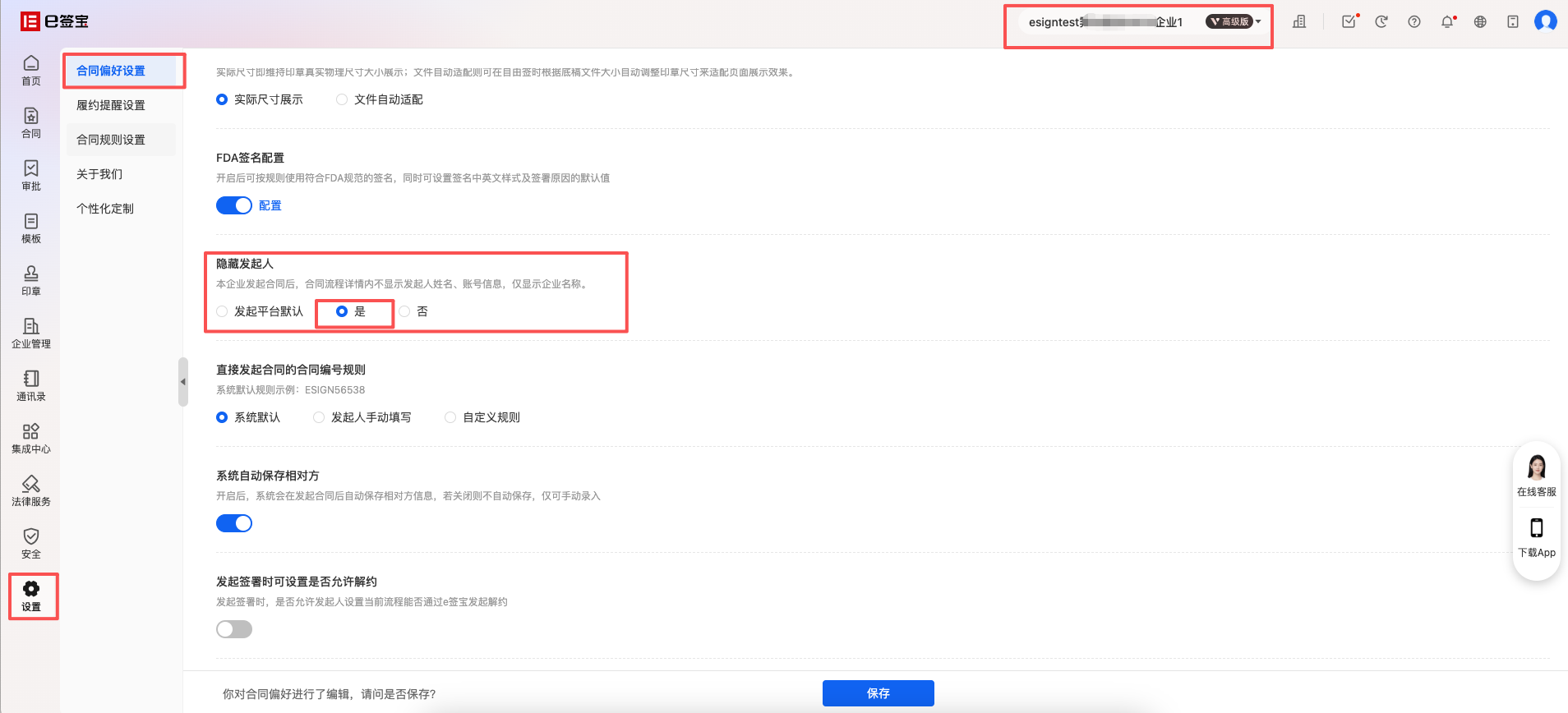Click the blue 保存 button
The image size is (1568, 713).
coord(878,693)
